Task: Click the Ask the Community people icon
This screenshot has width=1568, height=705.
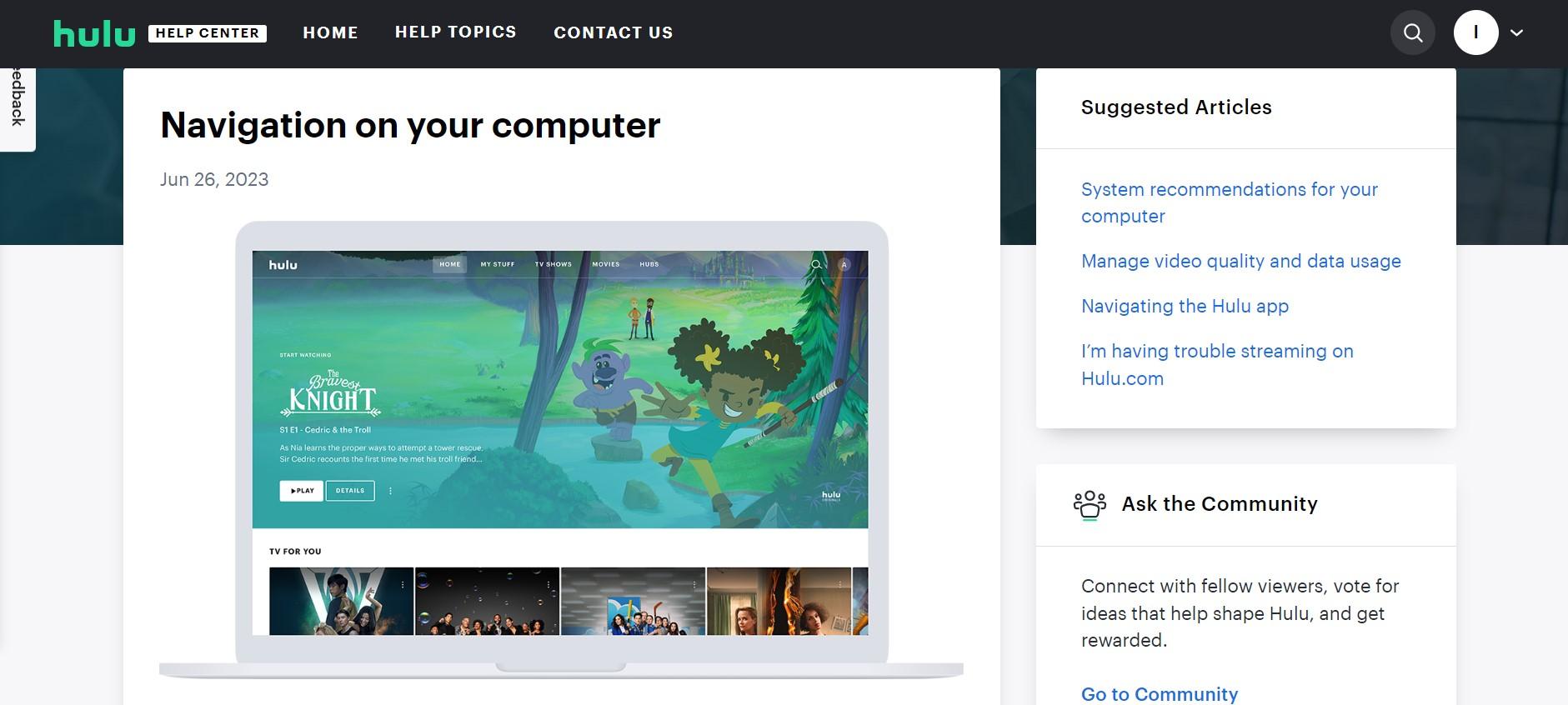Action: tap(1090, 504)
